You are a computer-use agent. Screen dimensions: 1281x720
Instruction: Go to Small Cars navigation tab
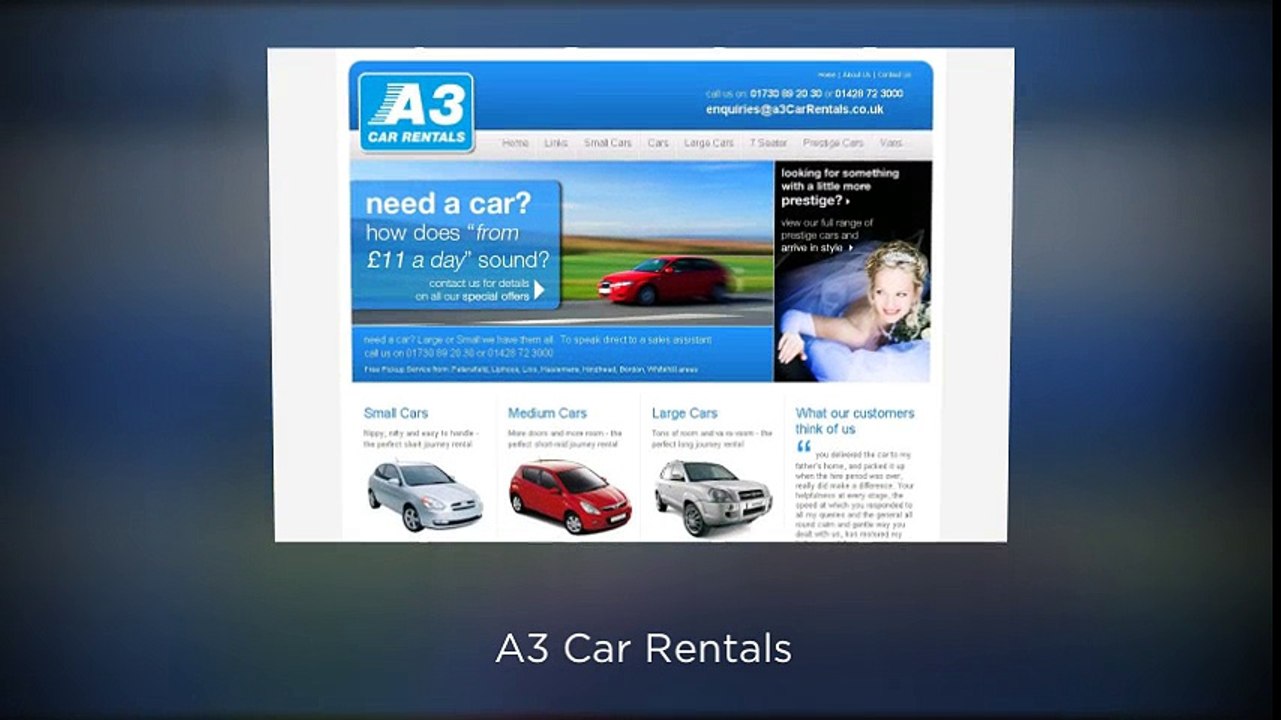click(608, 143)
